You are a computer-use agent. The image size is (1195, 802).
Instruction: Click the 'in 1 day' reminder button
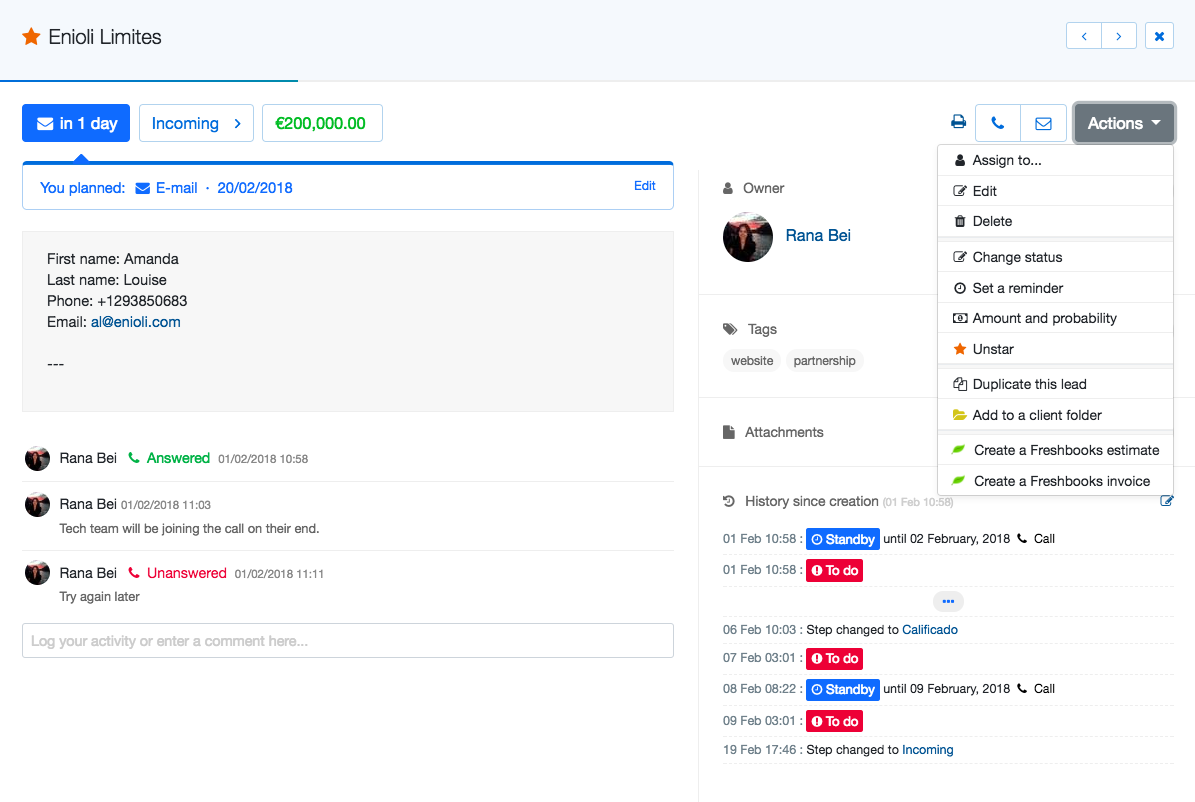click(x=76, y=123)
